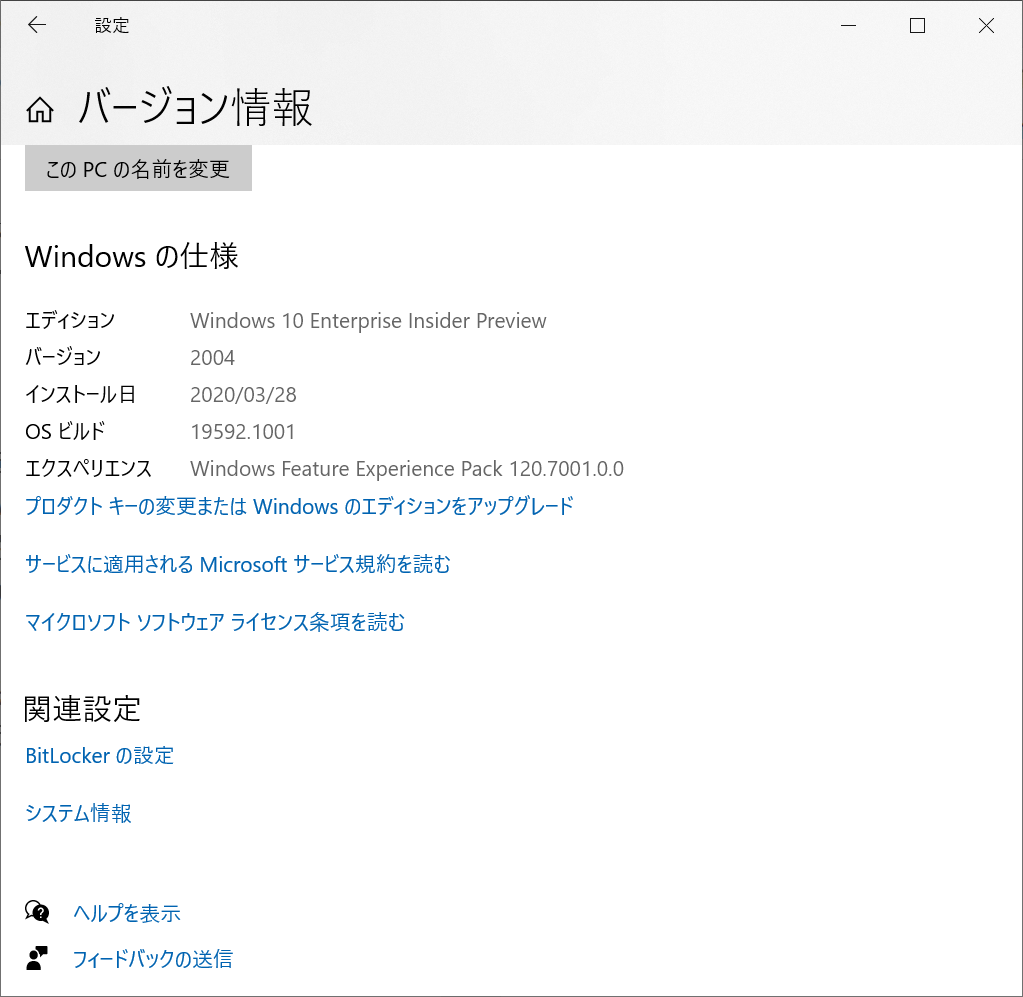The height and width of the screenshot is (997, 1023).
Task: Go back with the arrow icon
Action: (37, 25)
